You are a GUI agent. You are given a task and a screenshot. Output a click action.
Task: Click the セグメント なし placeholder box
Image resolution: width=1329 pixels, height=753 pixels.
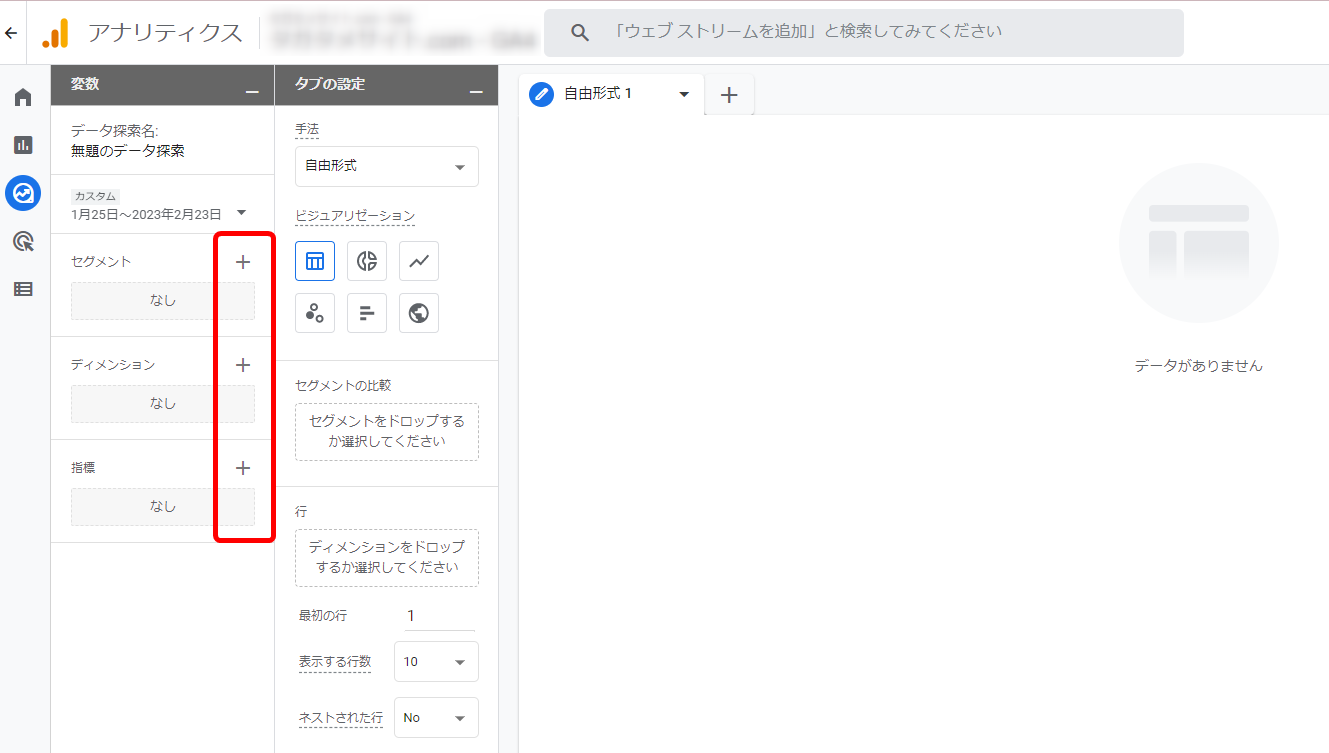[x=163, y=300]
